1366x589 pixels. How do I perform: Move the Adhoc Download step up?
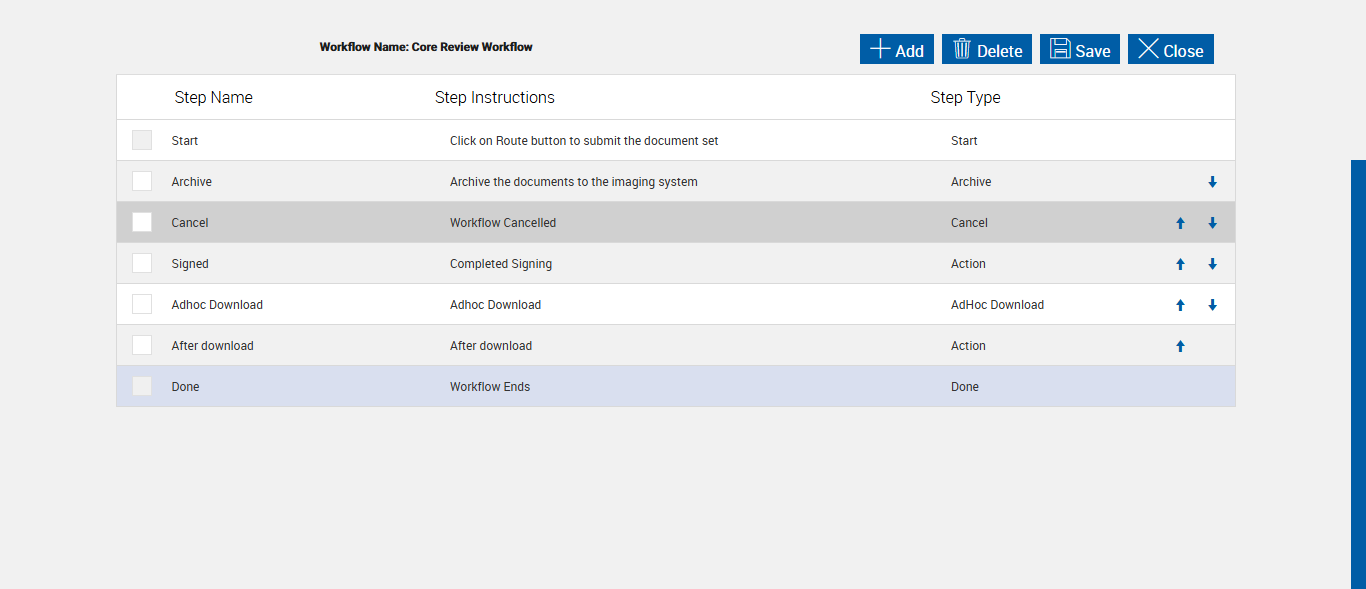coord(1180,305)
